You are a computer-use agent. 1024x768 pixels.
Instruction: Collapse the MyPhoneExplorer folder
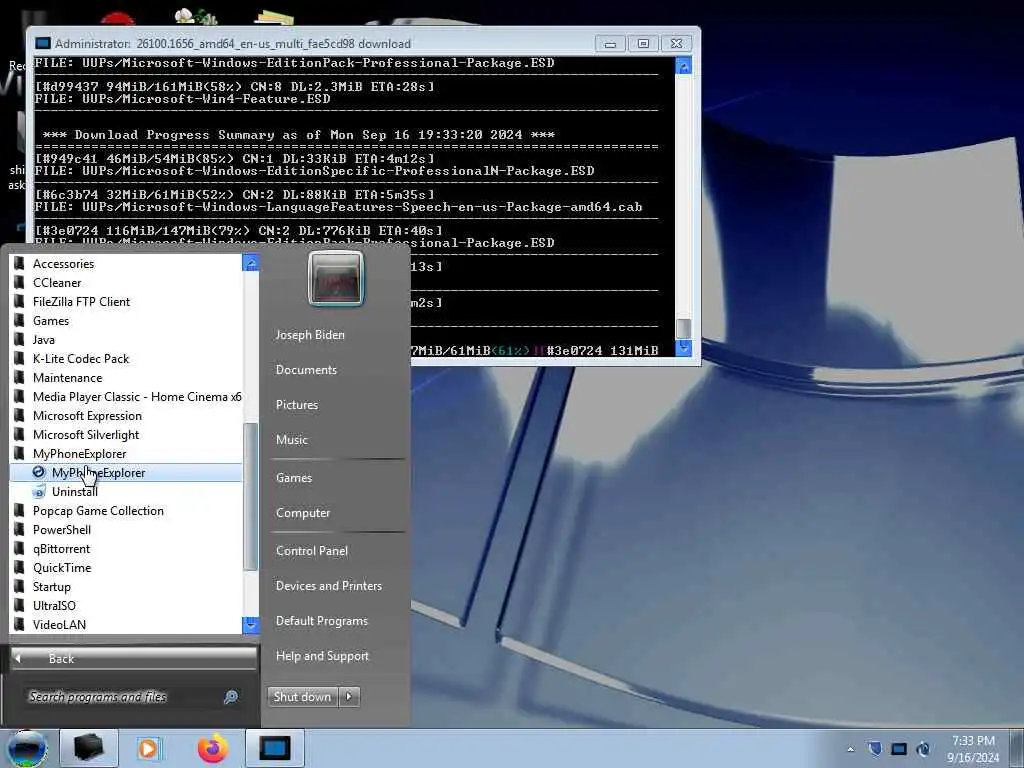[x=79, y=453]
